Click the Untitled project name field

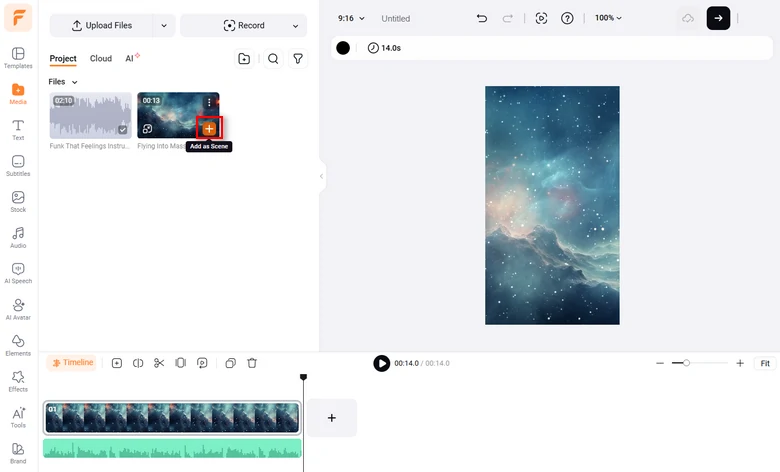pos(396,18)
